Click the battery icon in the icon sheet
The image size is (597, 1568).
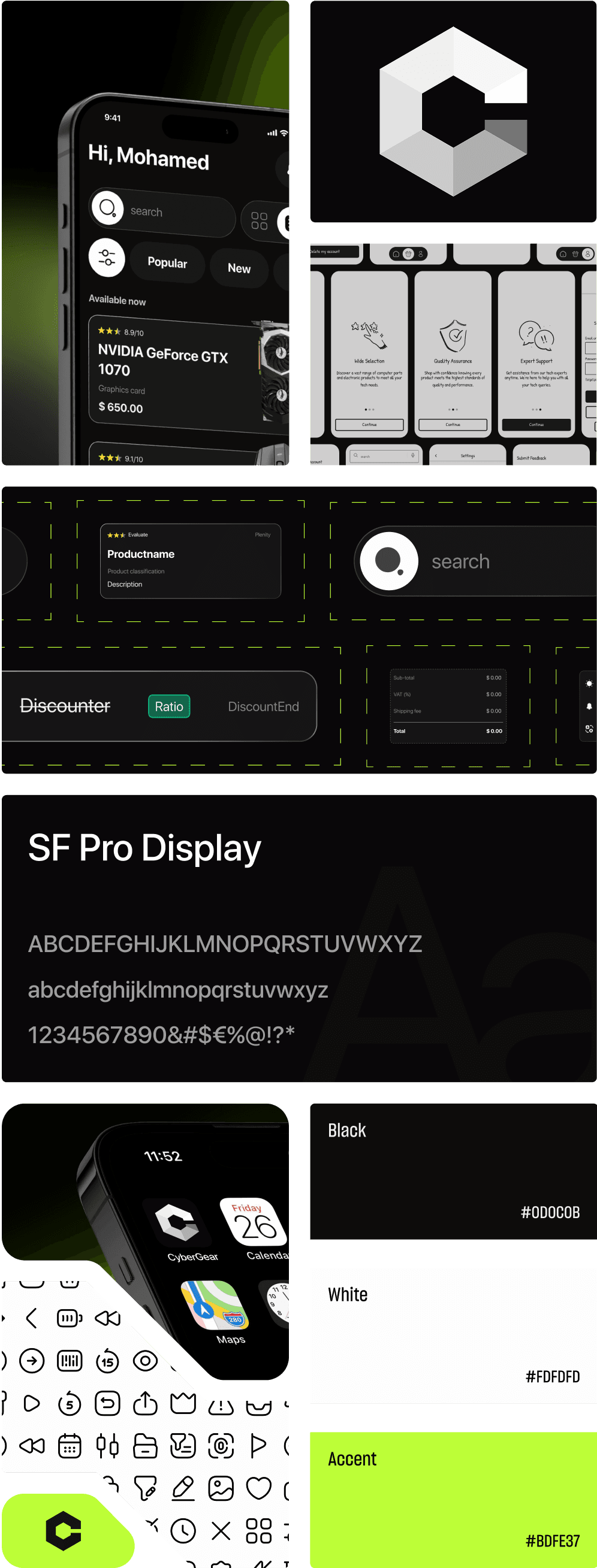pos(70,1318)
